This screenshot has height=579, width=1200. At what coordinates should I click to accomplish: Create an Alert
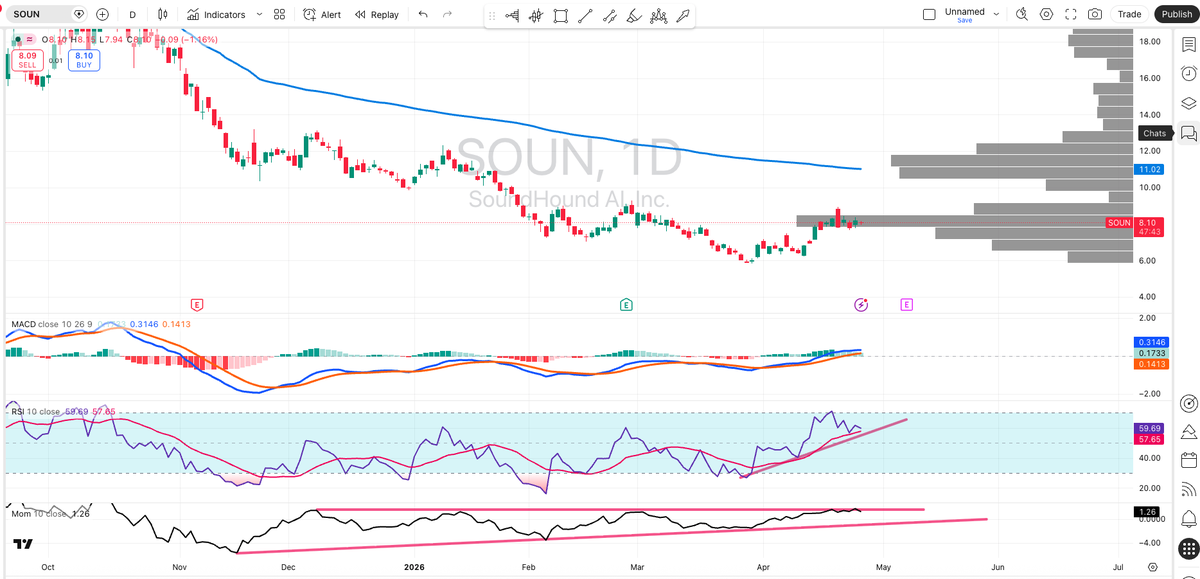coord(321,14)
